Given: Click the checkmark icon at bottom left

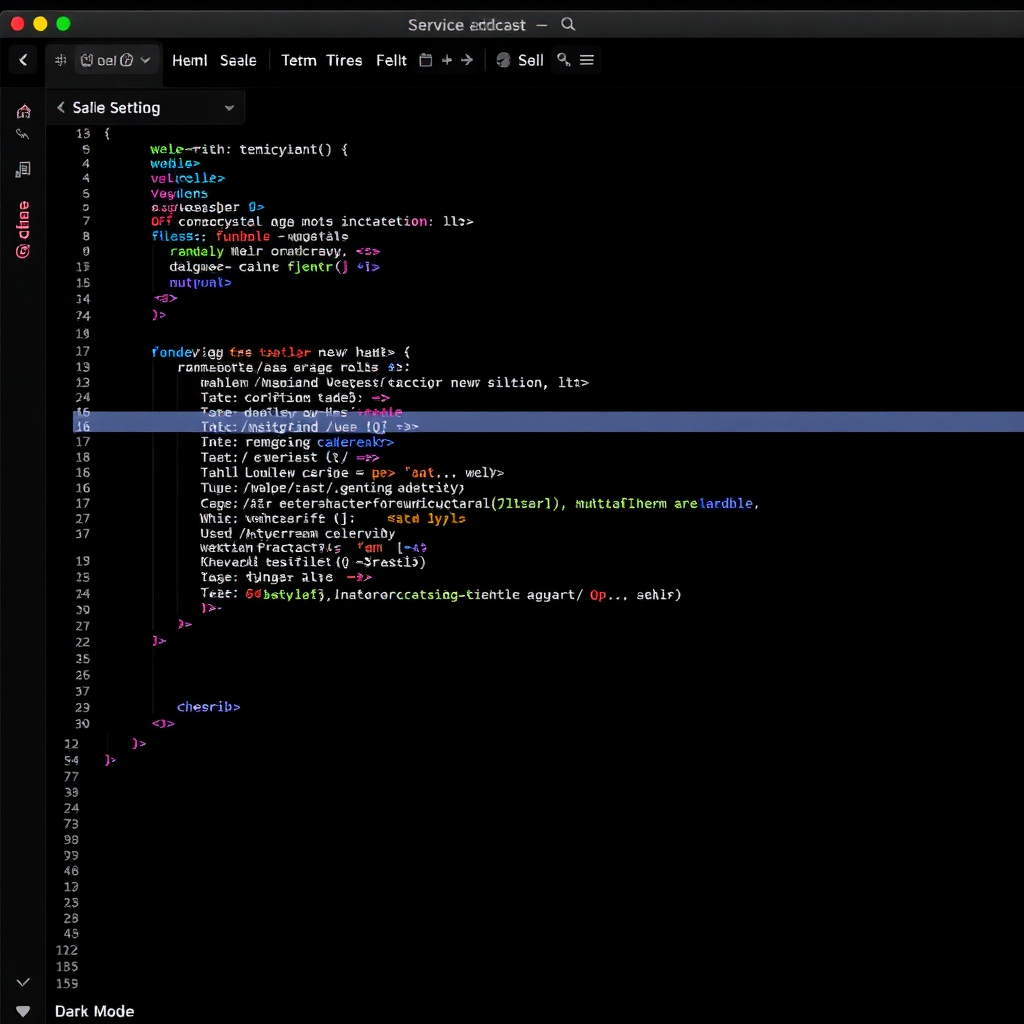Looking at the screenshot, I should 23,983.
